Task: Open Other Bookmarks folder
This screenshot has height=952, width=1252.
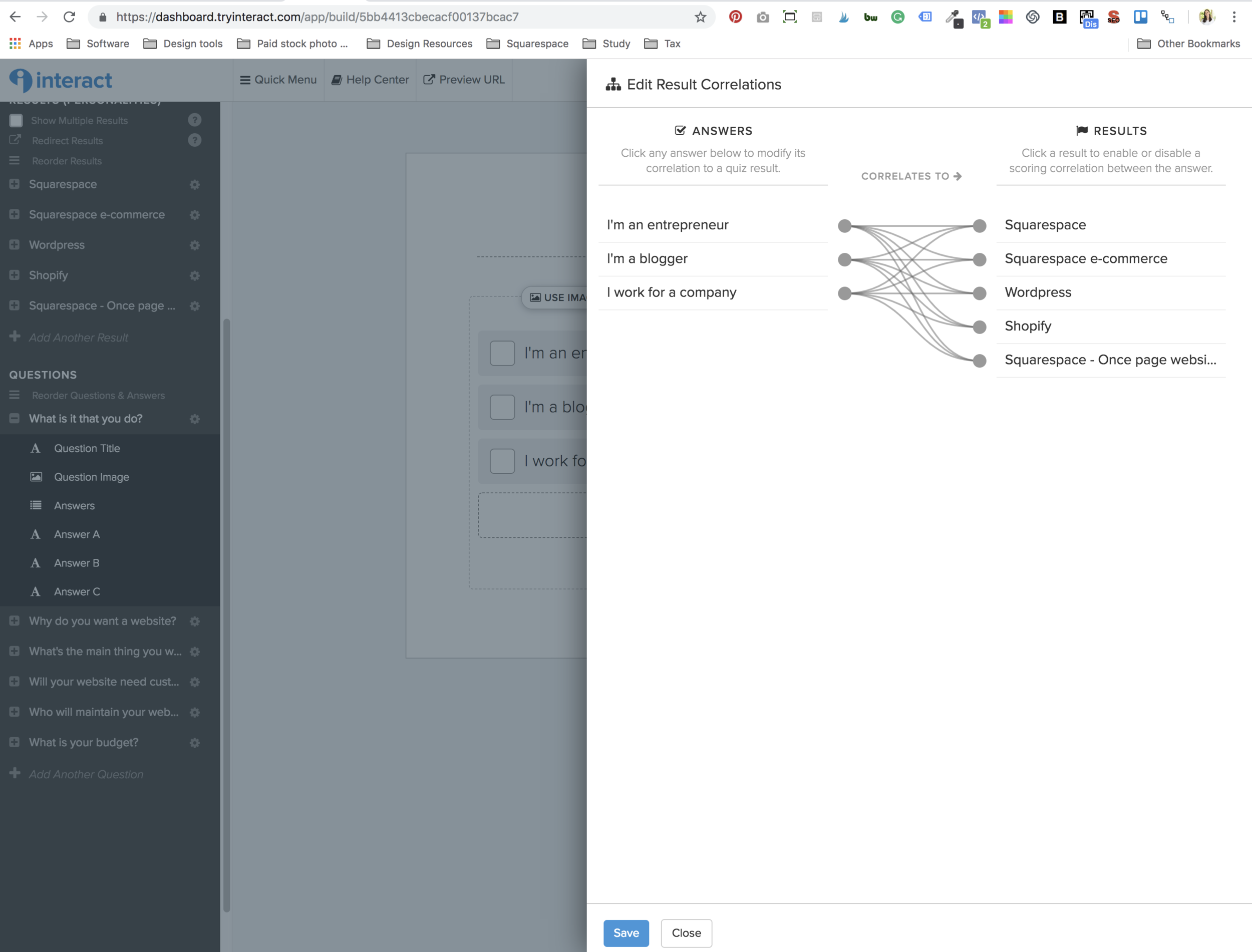Action: [1188, 44]
